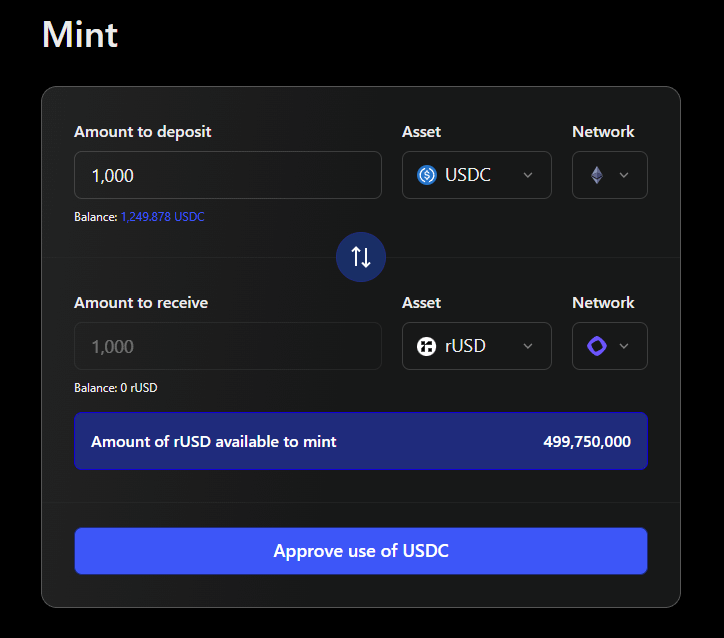Image resolution: width=724 pixels, height=638 pixels.
Task: Click the Mint heading
Action: click(80, 35)
